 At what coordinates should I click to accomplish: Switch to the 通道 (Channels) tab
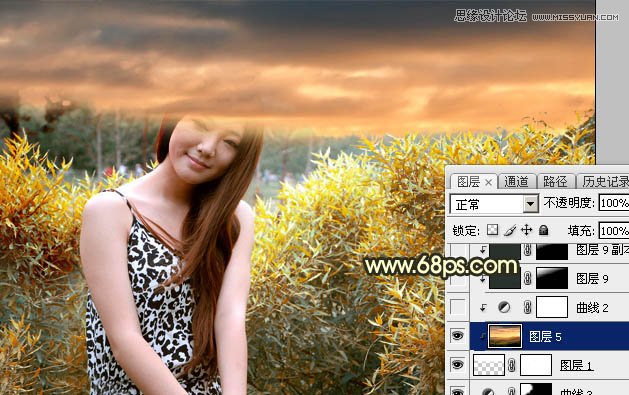pos(516,182)
